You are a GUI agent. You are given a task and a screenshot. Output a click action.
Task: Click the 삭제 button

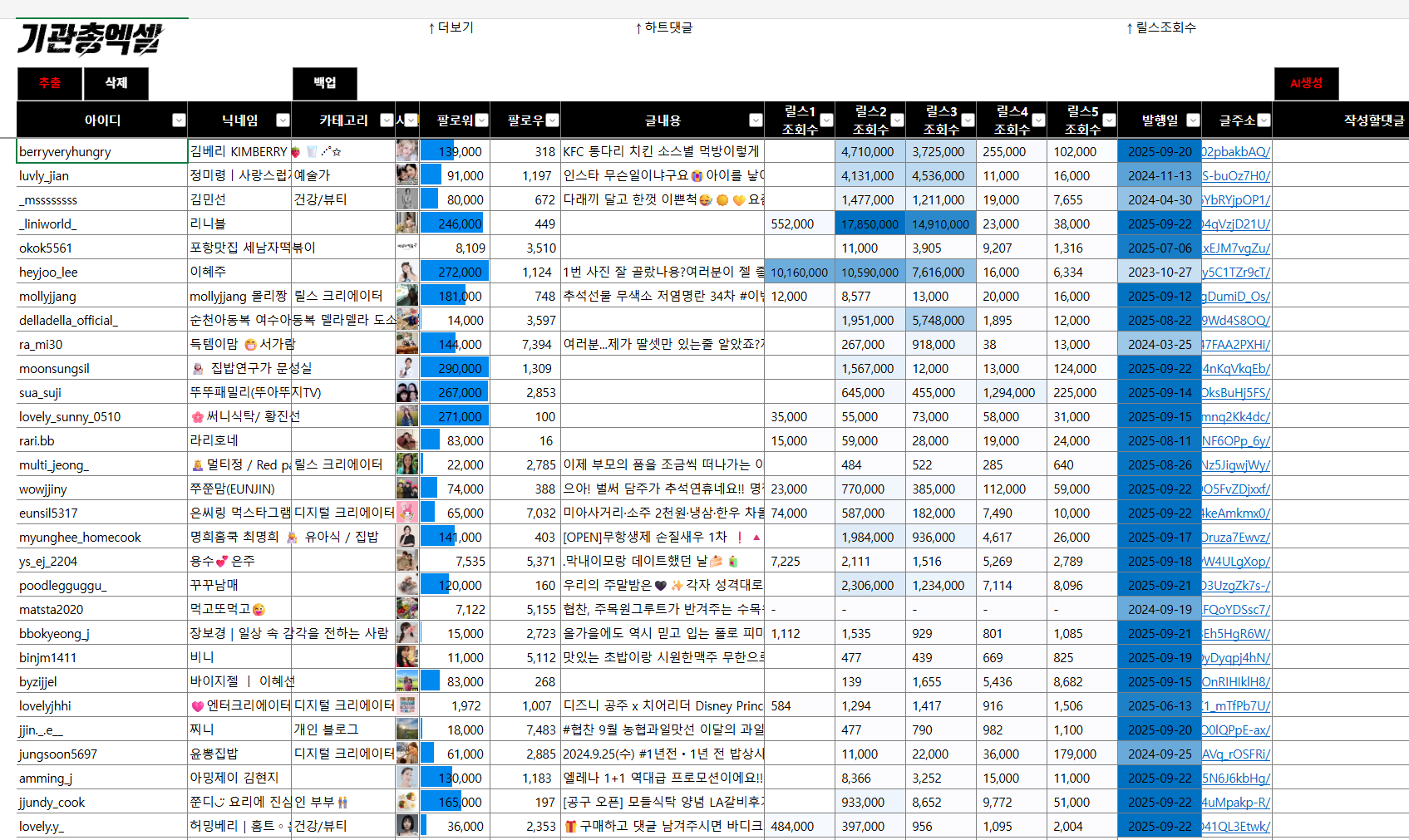116,83
